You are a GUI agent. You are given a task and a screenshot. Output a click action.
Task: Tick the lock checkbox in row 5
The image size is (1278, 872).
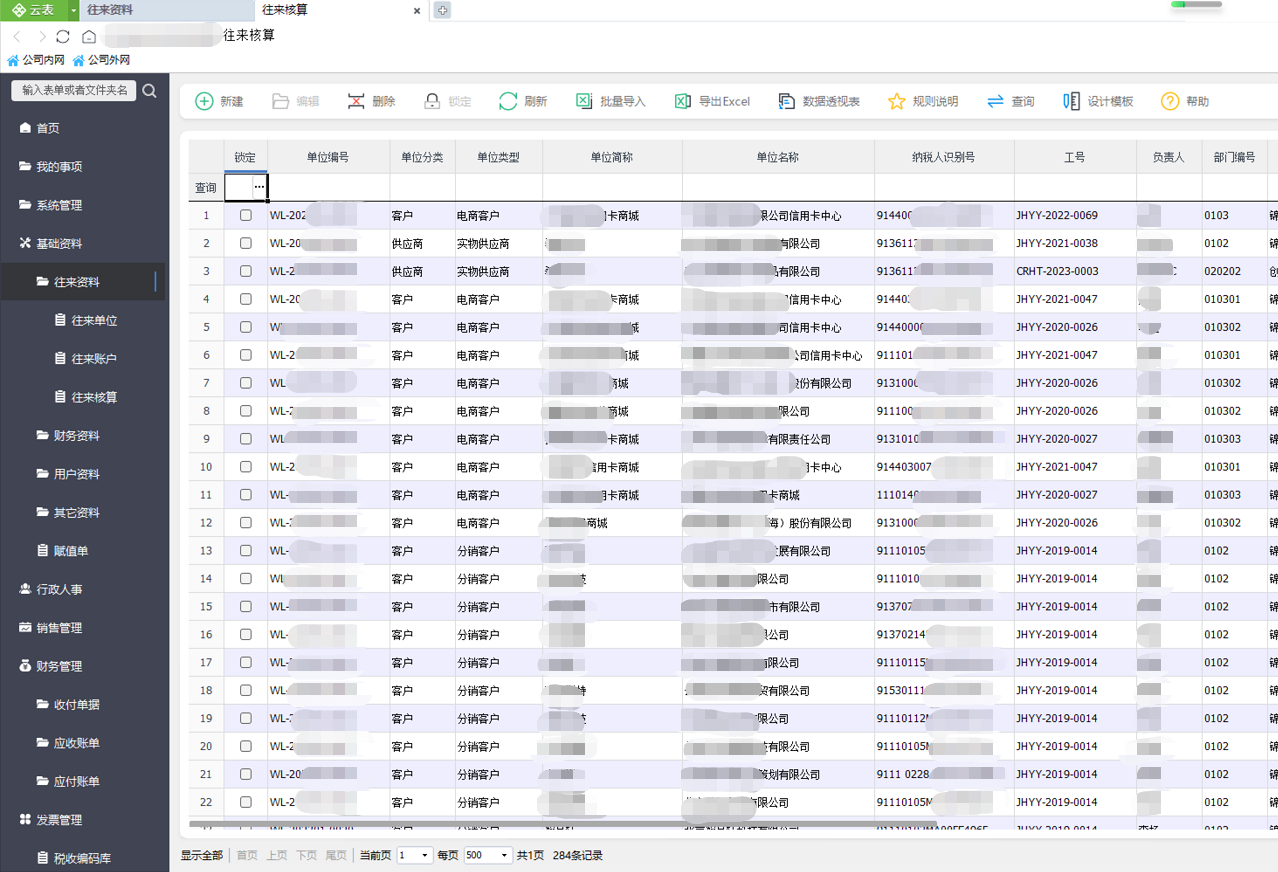tap(246, 327)
